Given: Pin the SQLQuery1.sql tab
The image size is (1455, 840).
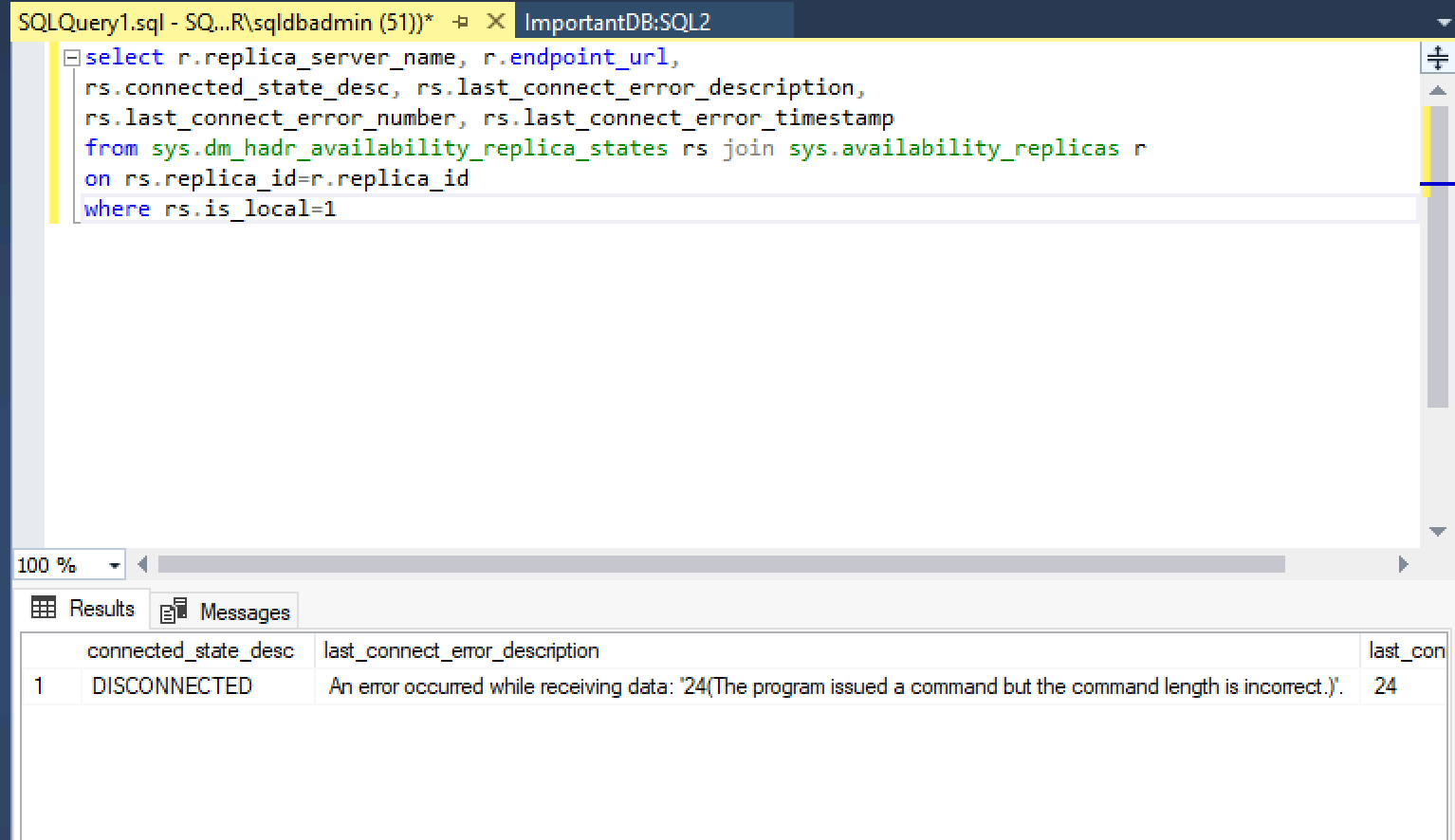Looking at the screenshot, I should coord(462,21).
